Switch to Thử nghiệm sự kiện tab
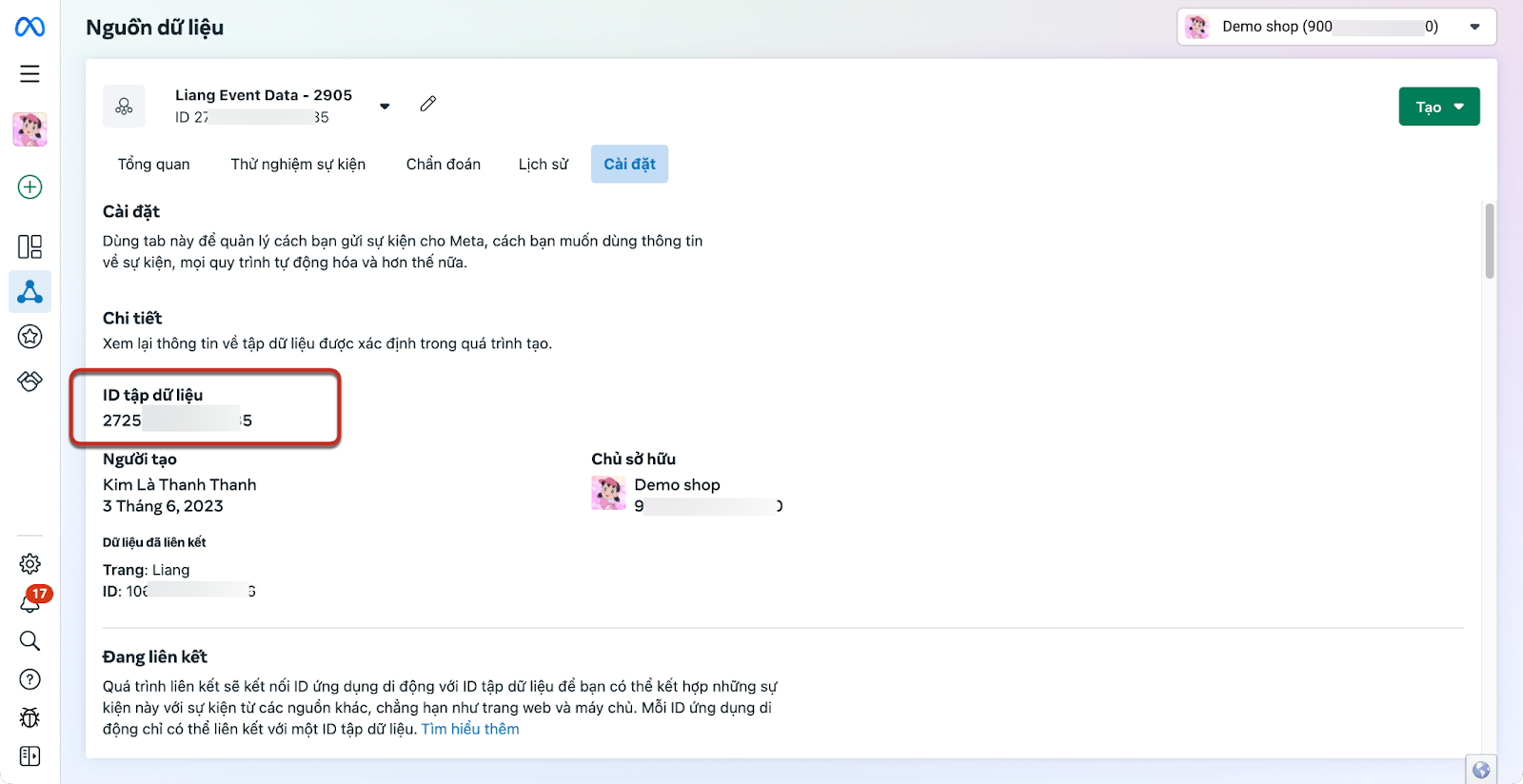Viewport: 1523px width, 784px height. coord(298,164)
